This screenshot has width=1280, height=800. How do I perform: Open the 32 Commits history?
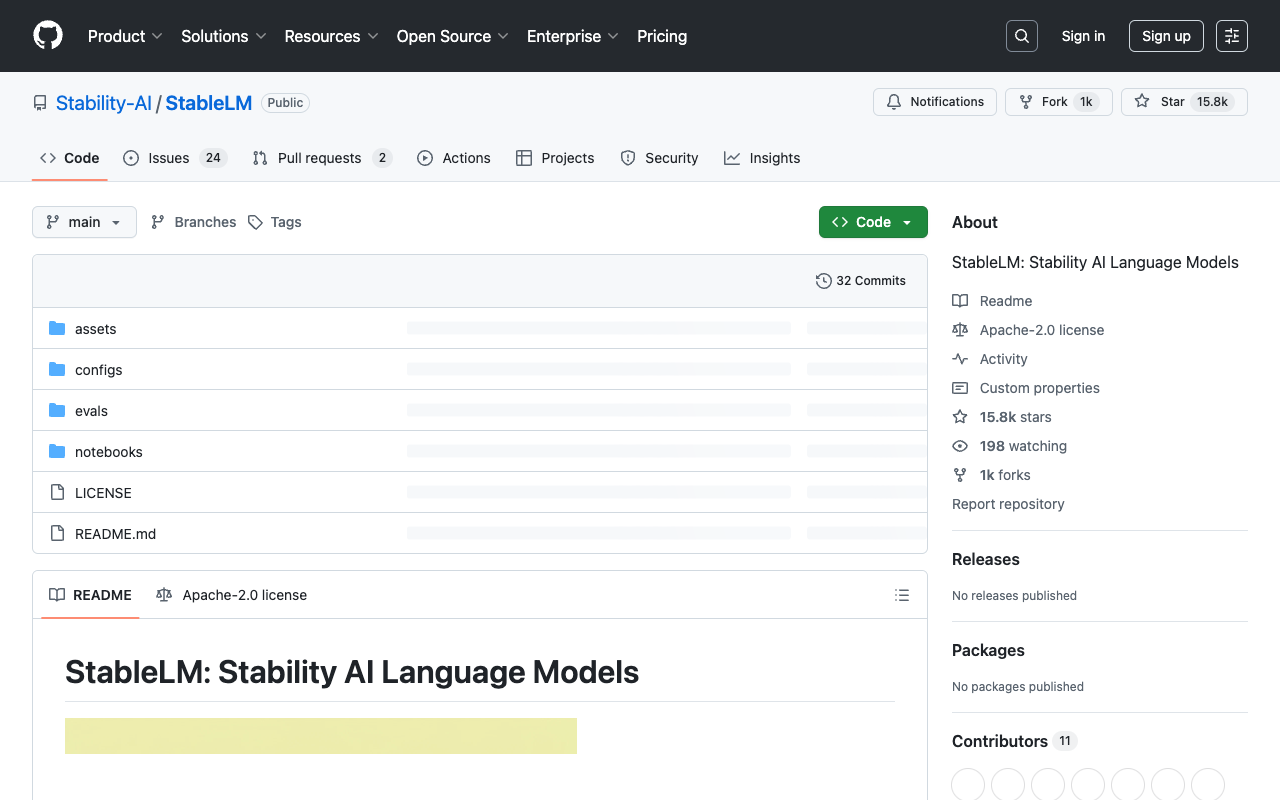pos(861,281)
